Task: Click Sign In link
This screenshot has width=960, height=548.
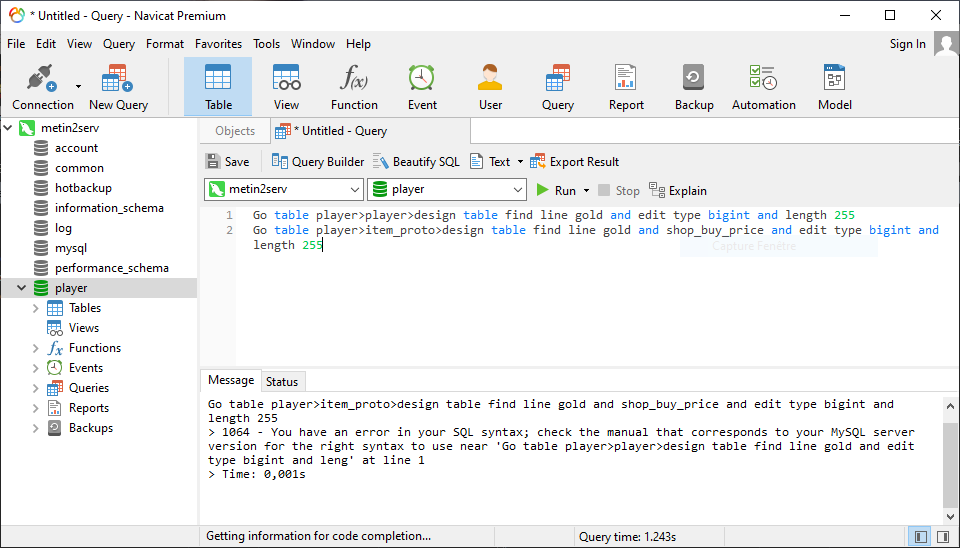Action: pyautogui.click(x=907, y=44)
